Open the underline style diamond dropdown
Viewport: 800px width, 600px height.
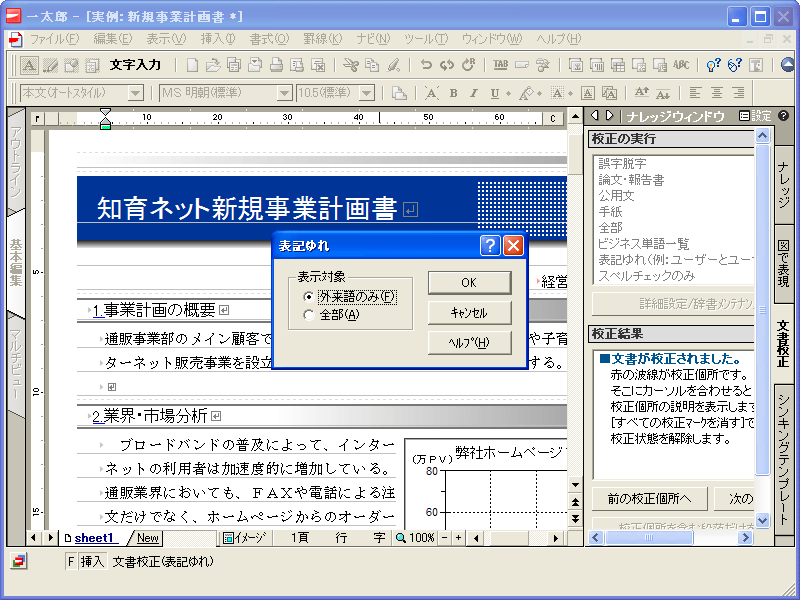(509, 93)
